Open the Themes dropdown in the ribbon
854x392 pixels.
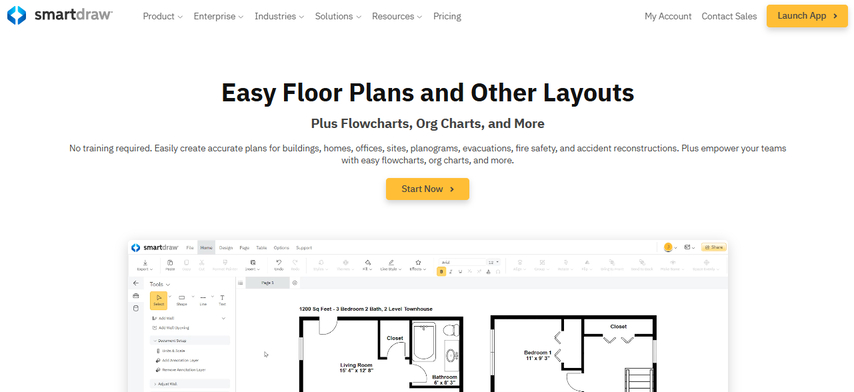345,265
